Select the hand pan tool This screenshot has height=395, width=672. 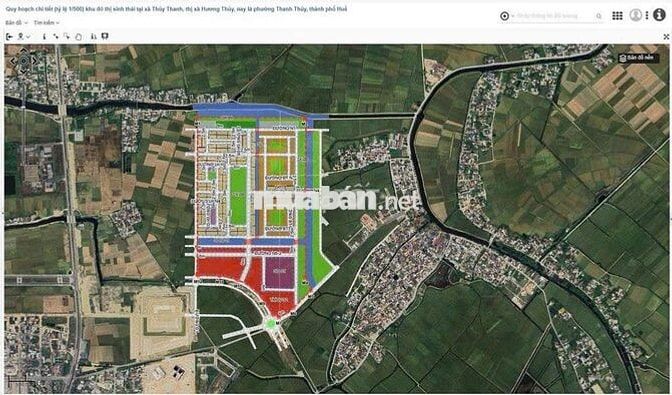[x=78, y=37]
